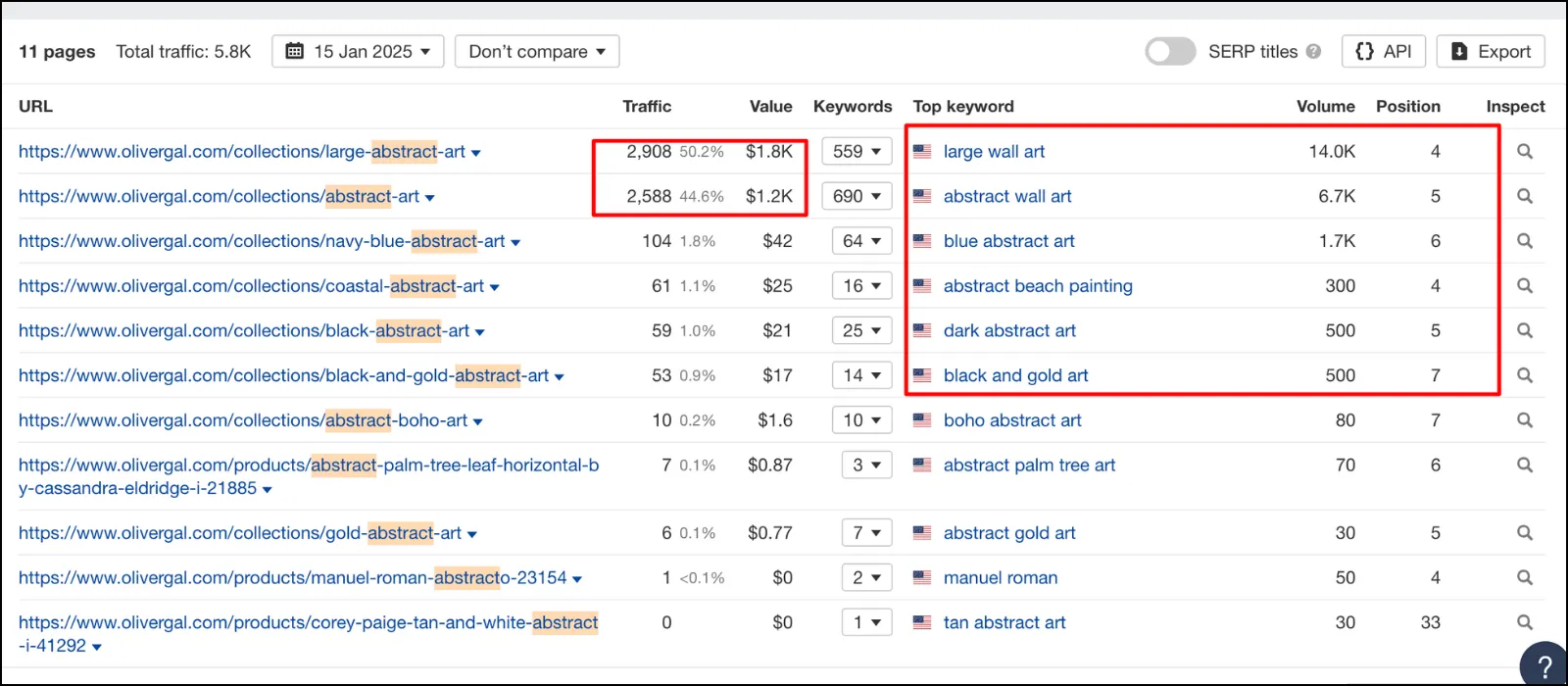Screen dimensions: 1568x686
Task: Sort by the Traffic column header
Action: (x=647, y=106)
